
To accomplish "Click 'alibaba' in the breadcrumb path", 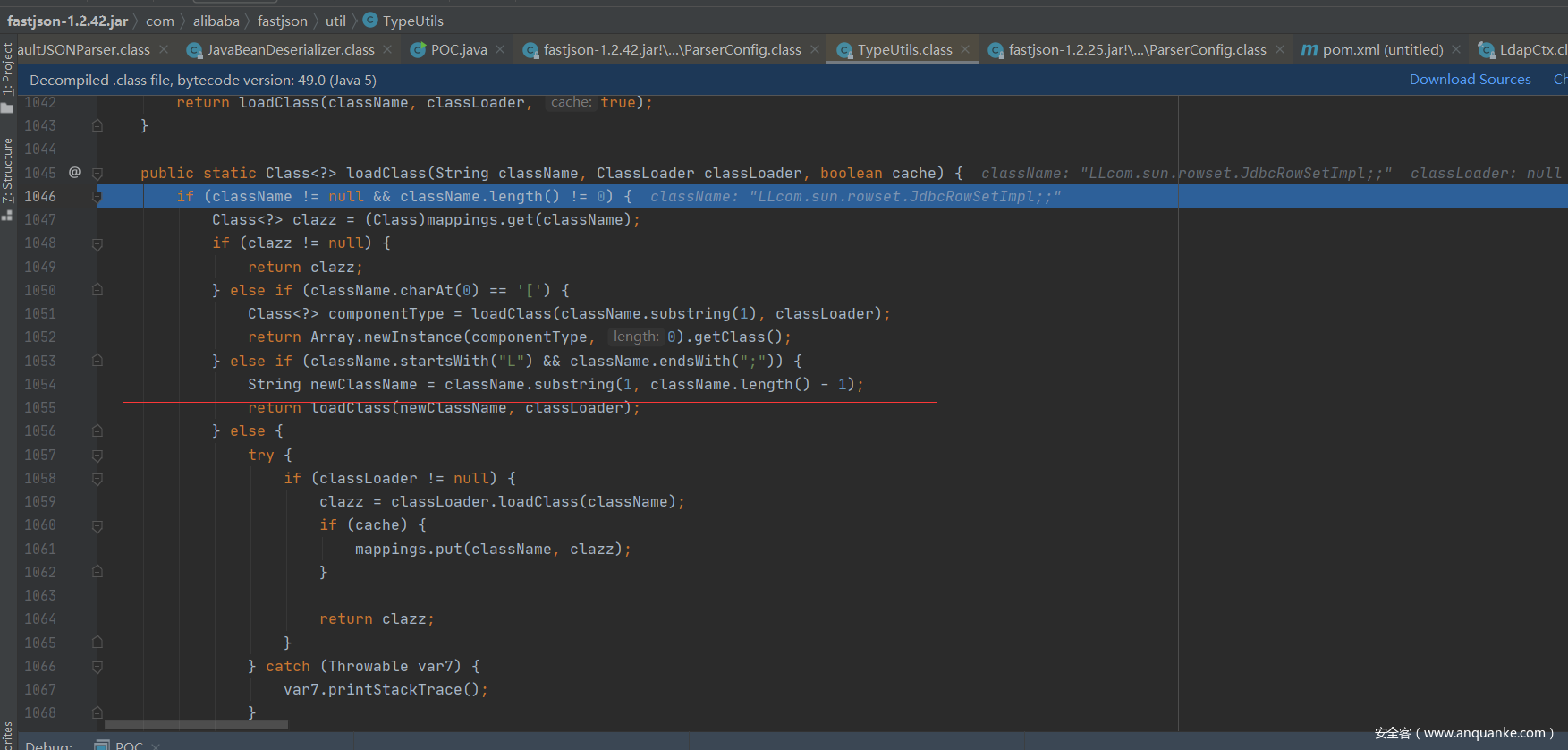I will [x=216, y=21].
